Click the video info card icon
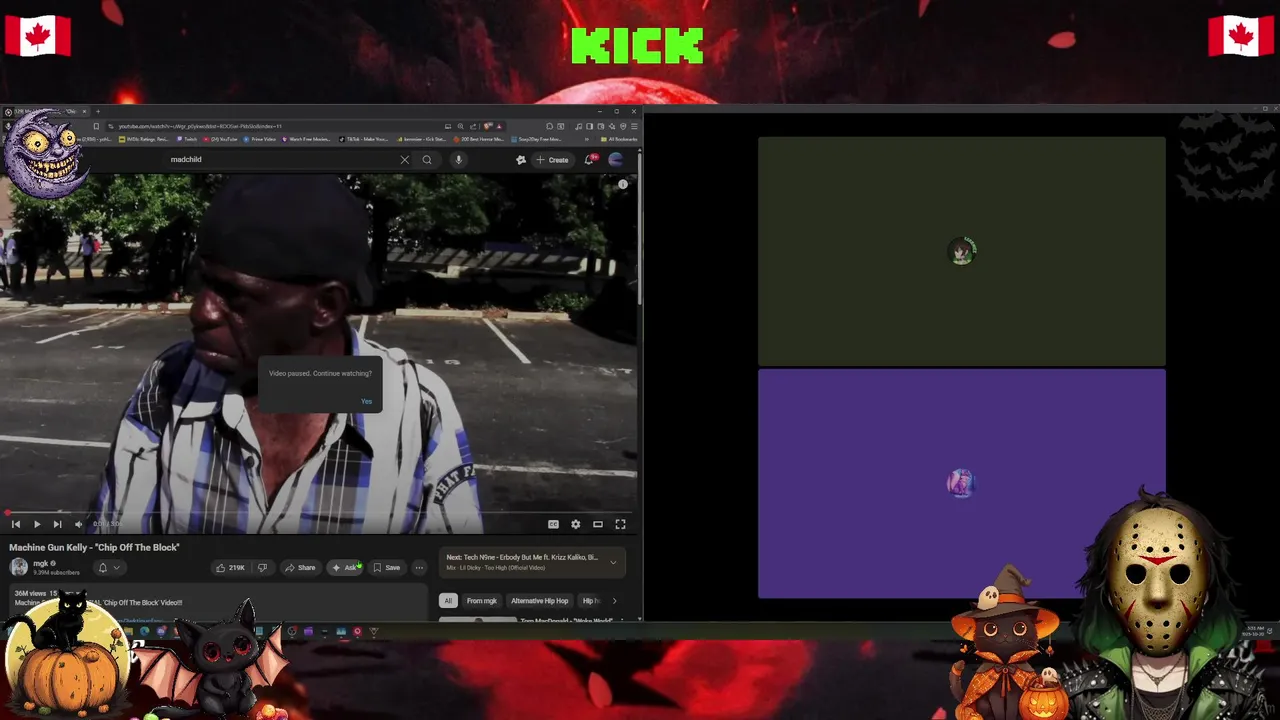1280x720 pixels. coord(622,184)
